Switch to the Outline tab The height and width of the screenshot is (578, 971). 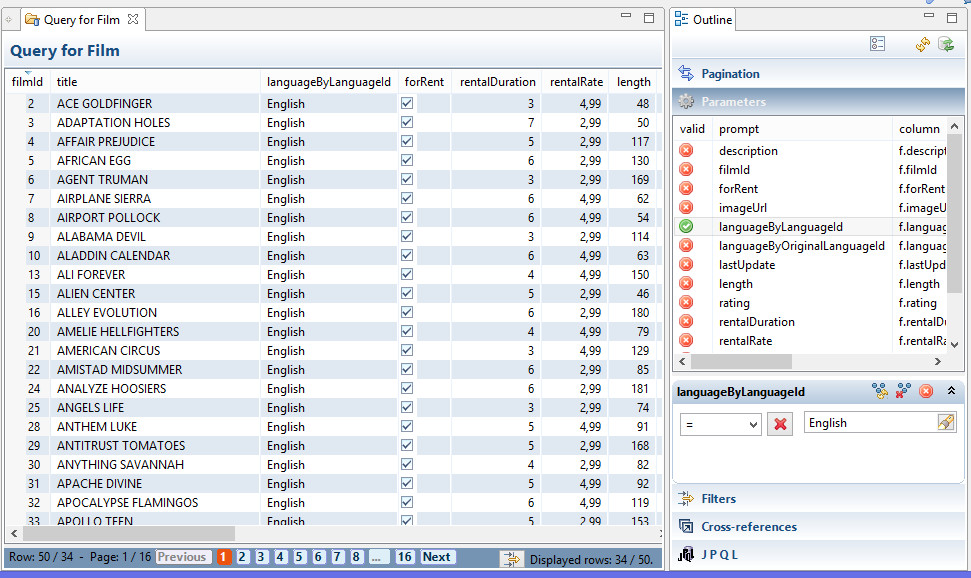tap(703, 19)
